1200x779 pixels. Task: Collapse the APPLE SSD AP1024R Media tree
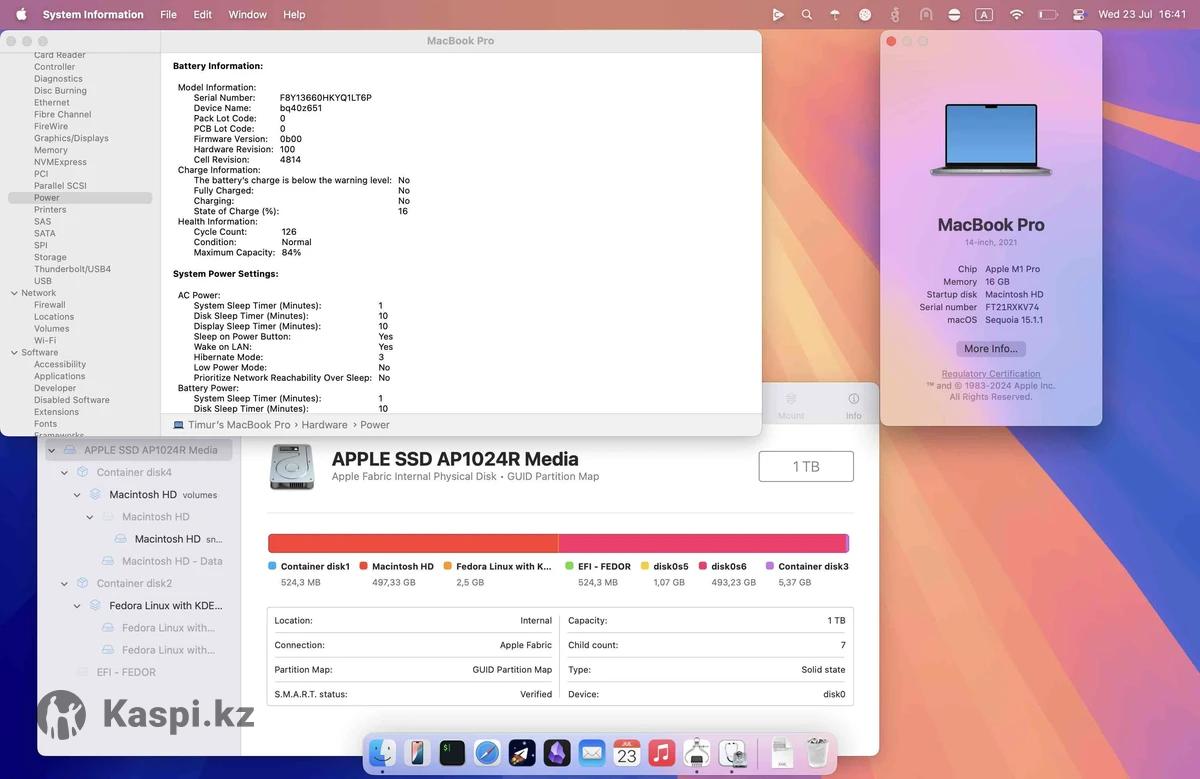pos(52,450)
